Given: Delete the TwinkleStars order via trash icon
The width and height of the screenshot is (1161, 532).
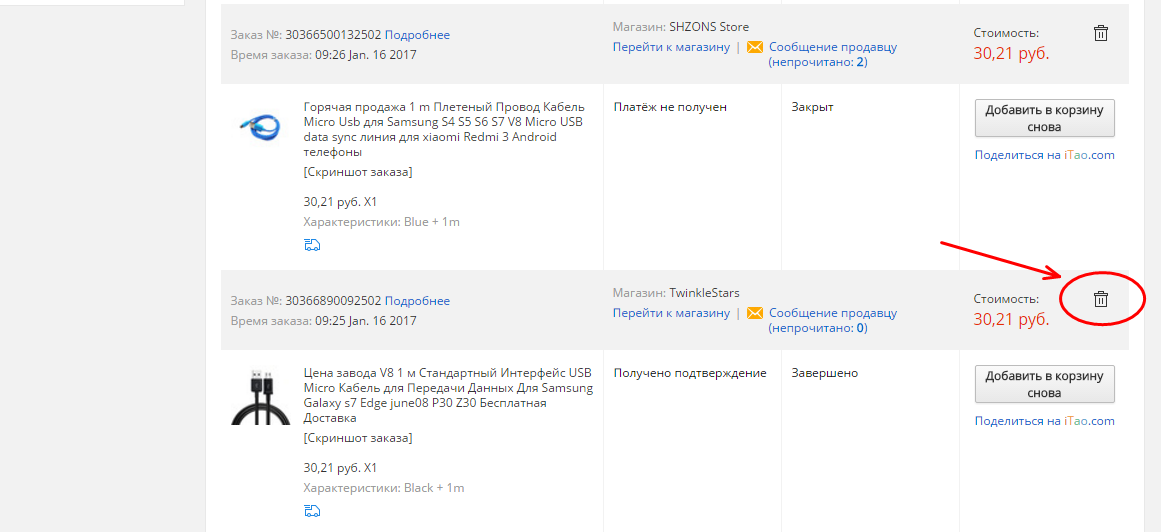Looking at the screenshot, I should coord(1101,299).
